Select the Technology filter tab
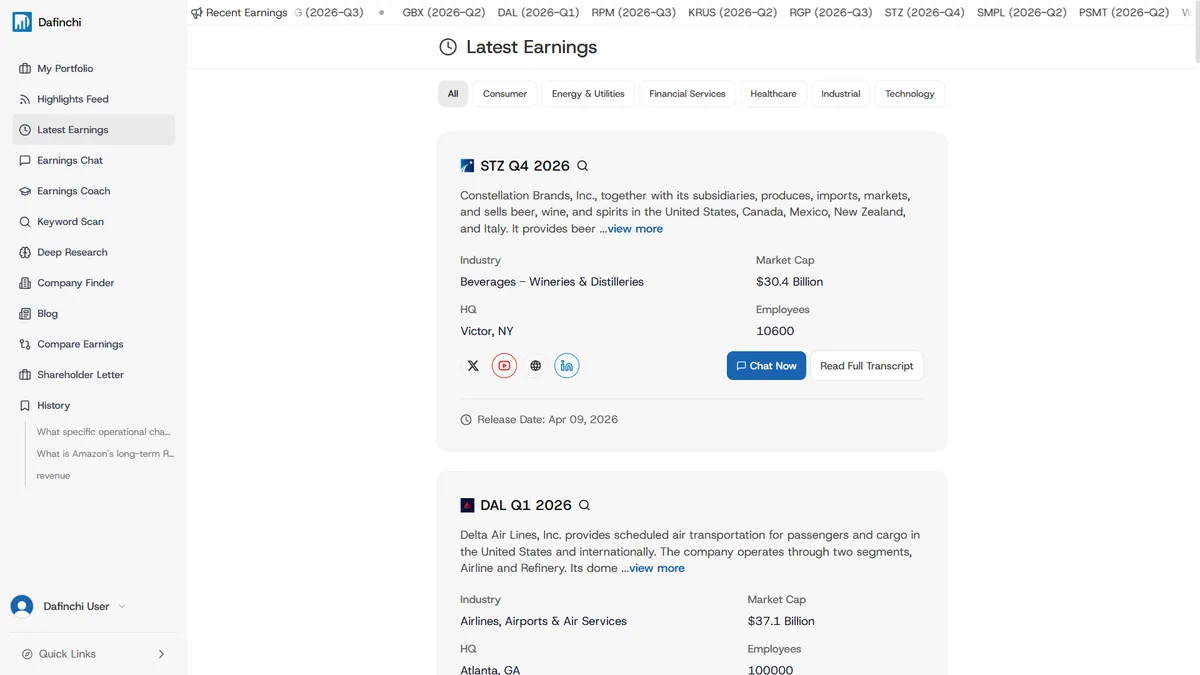 (x=910, y=94)
